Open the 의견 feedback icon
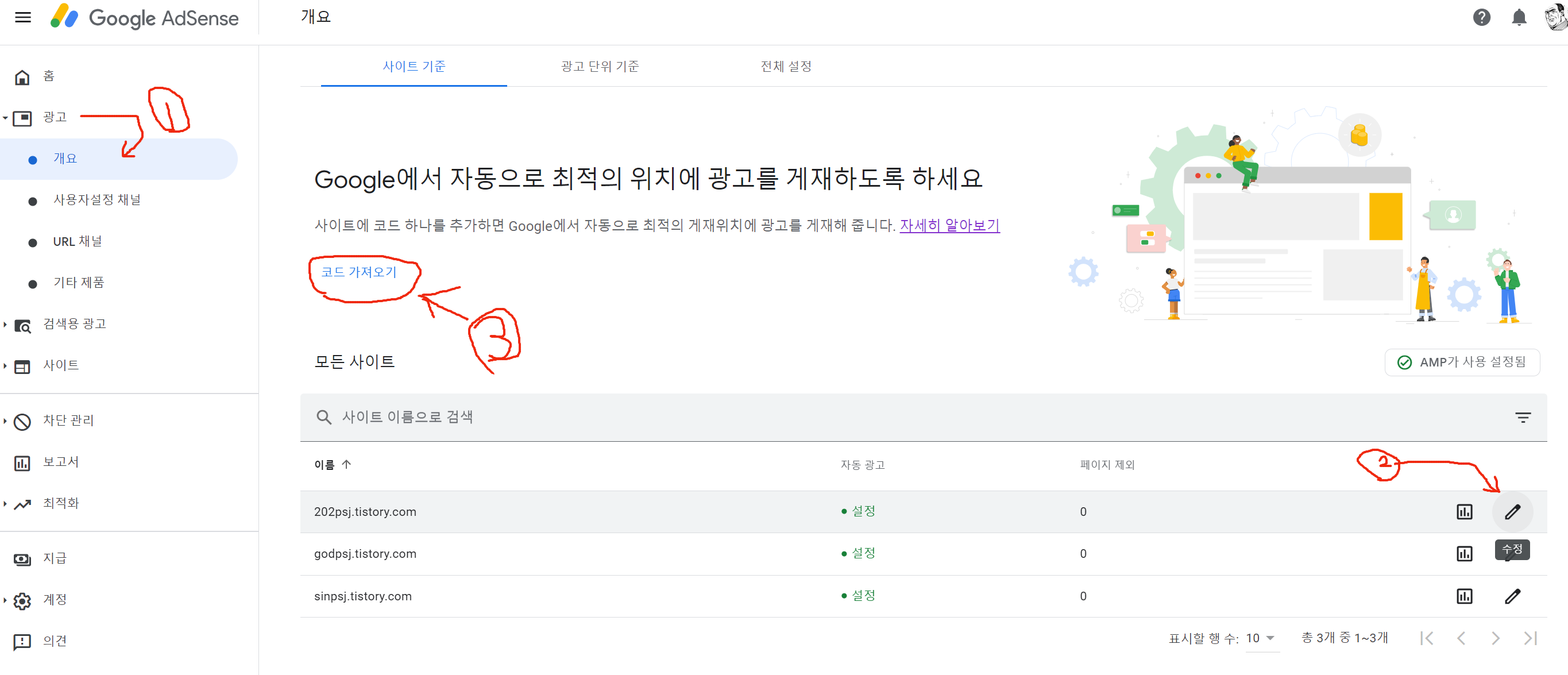Image resolution: width=1568 pixels, height=675 pixels. coord(22,642)
